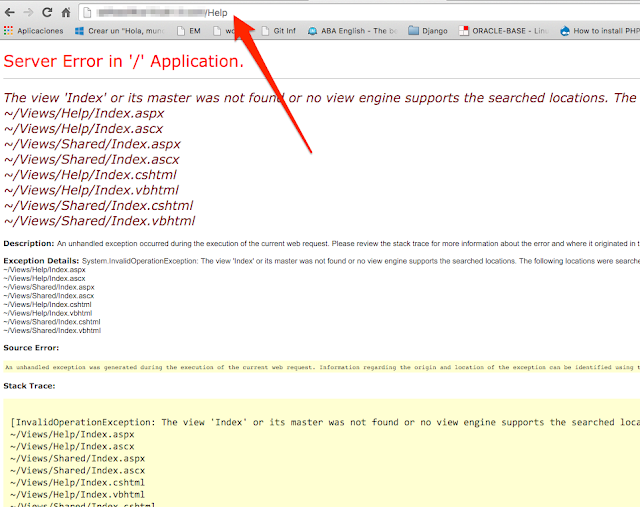640x507 pixels.
Task: Open the How to install PHP bookmark
Action: pyautogui.click(x=607, y=31)
